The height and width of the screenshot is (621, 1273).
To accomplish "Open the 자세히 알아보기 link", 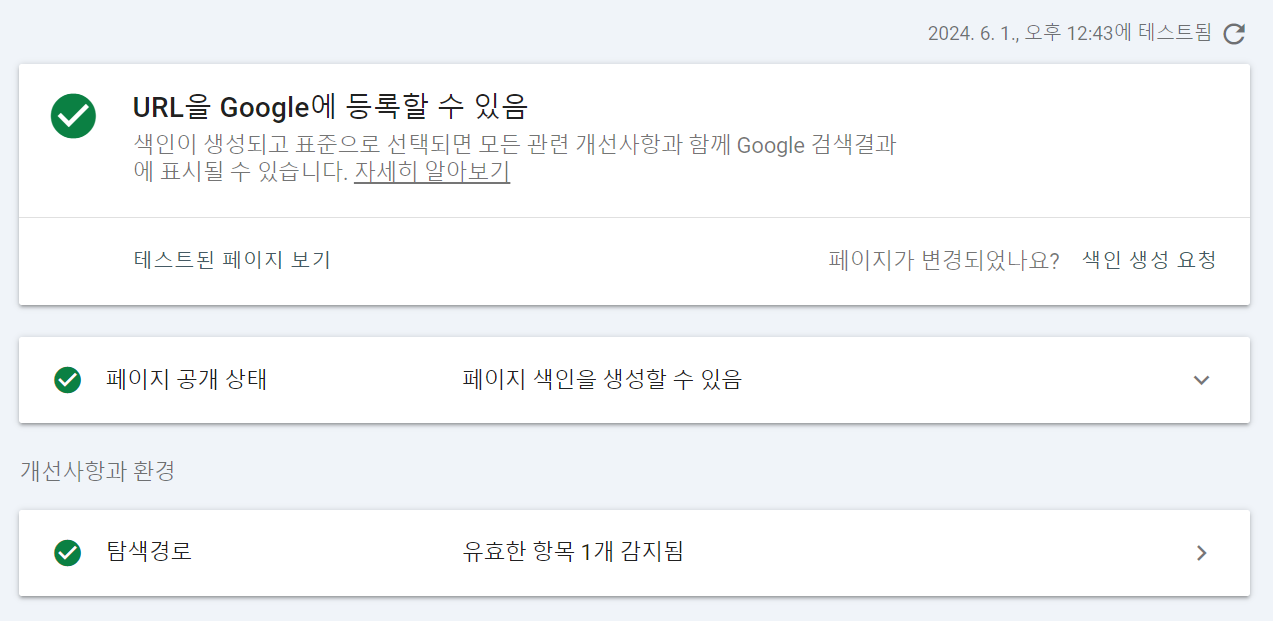I will pyautogui.click(x=431, y=172).
